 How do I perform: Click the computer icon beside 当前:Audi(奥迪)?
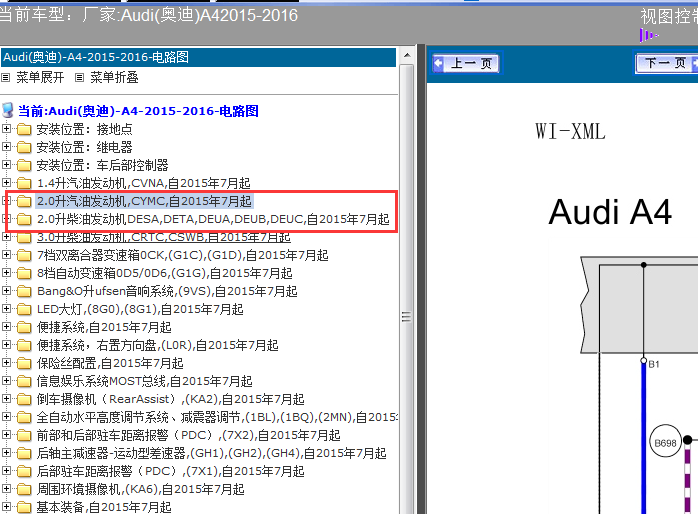tap(8, 110)
